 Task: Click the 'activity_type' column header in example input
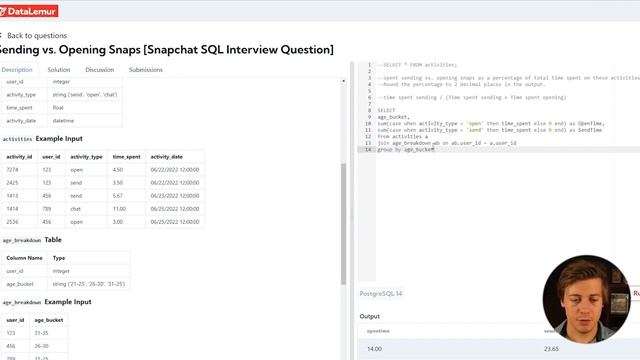pos(86,157)
